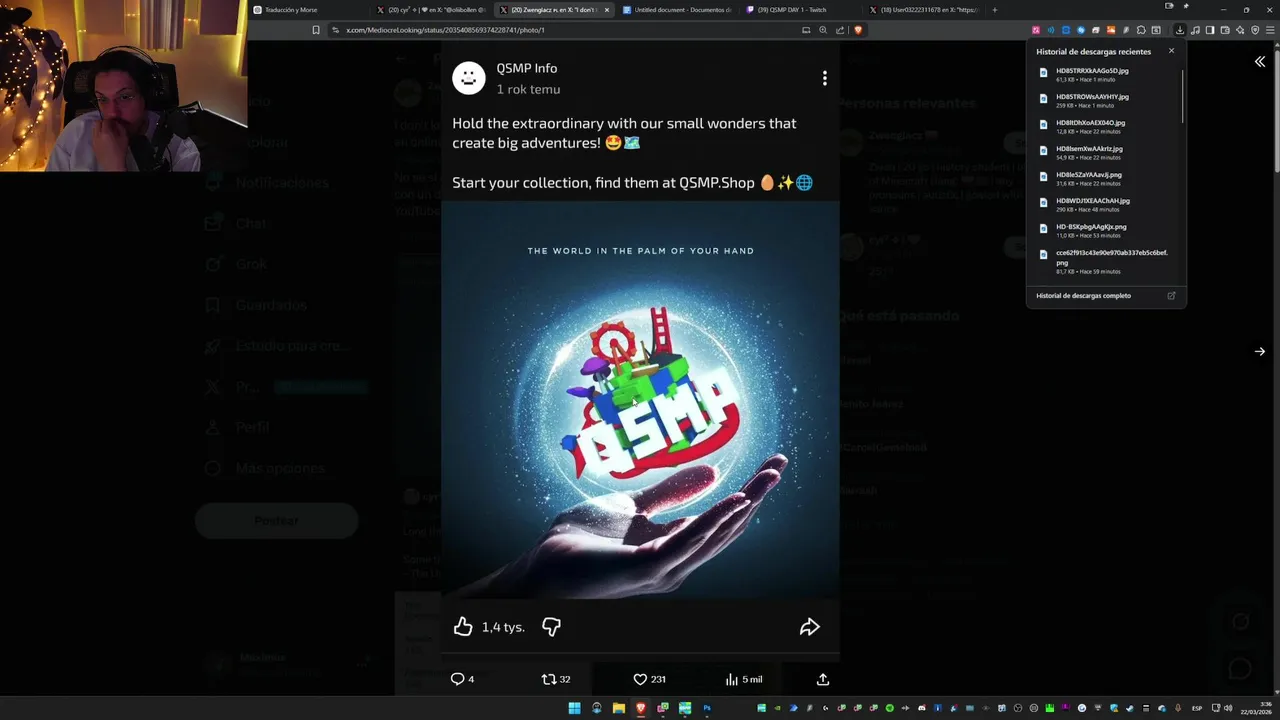Close the recent downloads history popup
Viewport: 1280px width, 720px height.
coord(1172,51)
